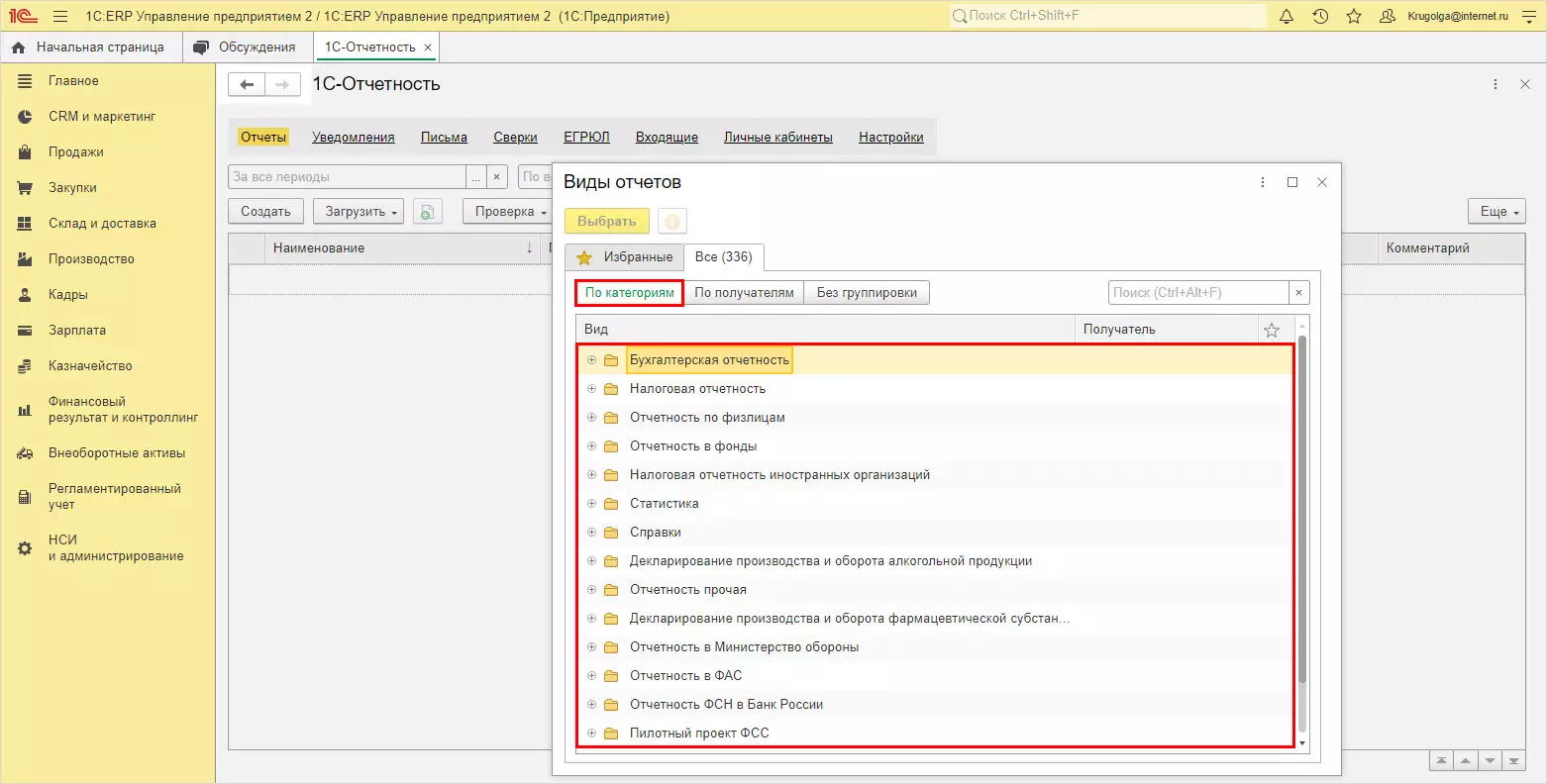
Task: Open the history clock icon
Action: tap(1320, 17)
